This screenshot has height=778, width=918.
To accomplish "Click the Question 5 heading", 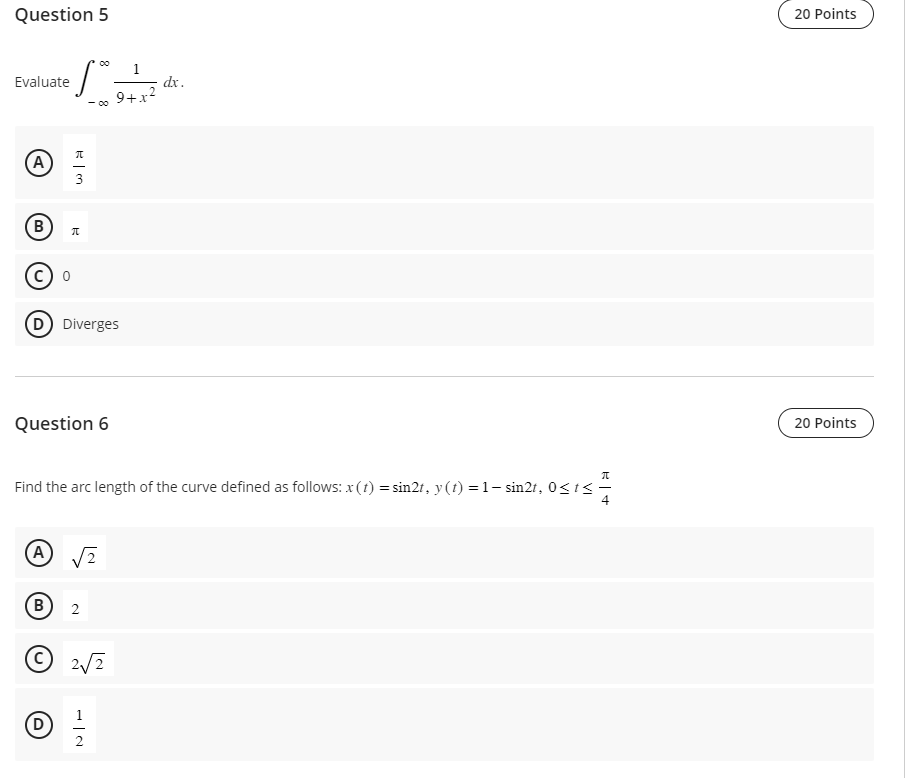I will click(62, 14).
